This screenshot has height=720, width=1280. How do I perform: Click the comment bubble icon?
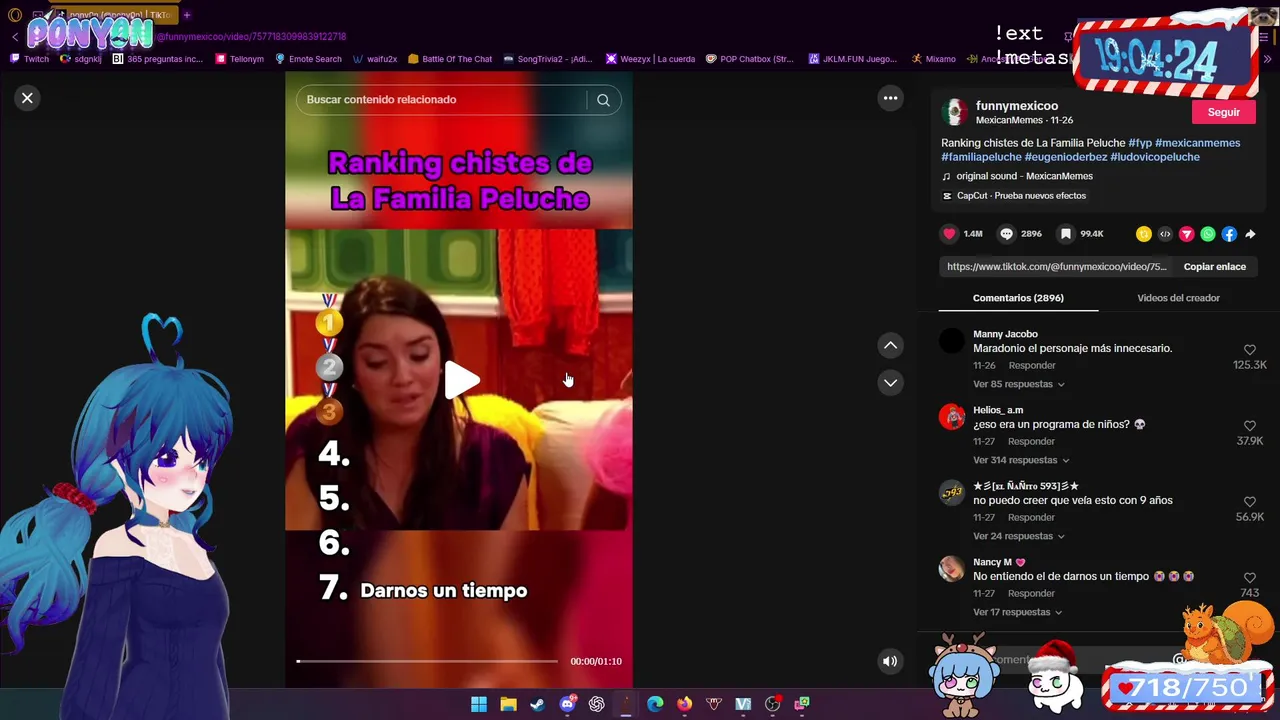1006,234
